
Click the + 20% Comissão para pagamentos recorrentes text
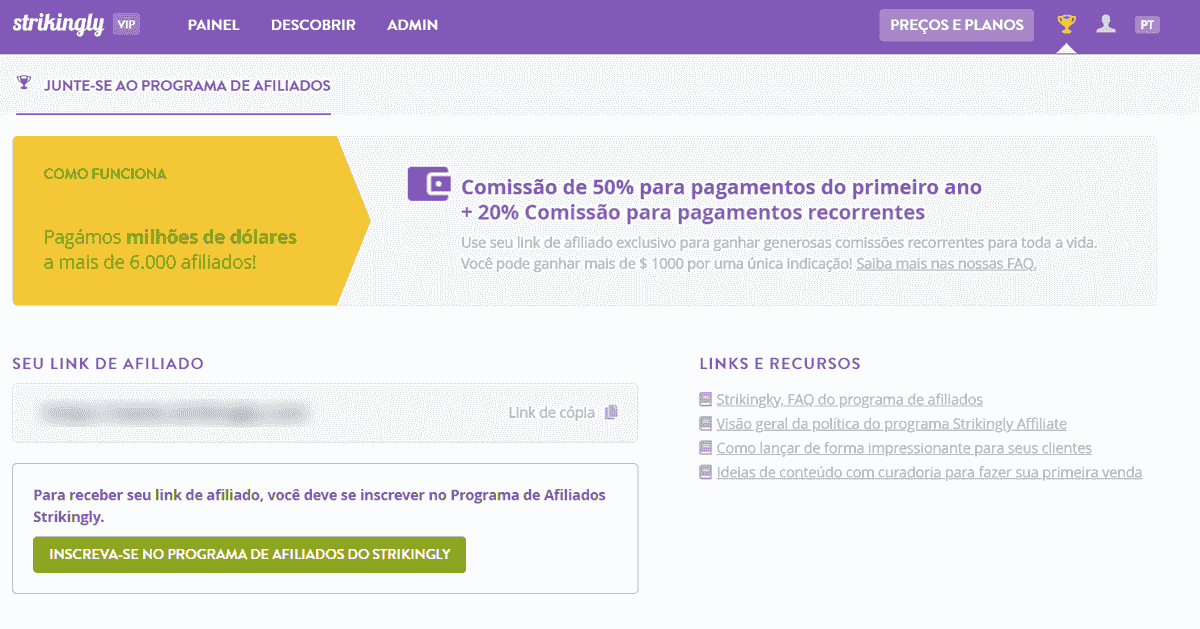[693, 212]
